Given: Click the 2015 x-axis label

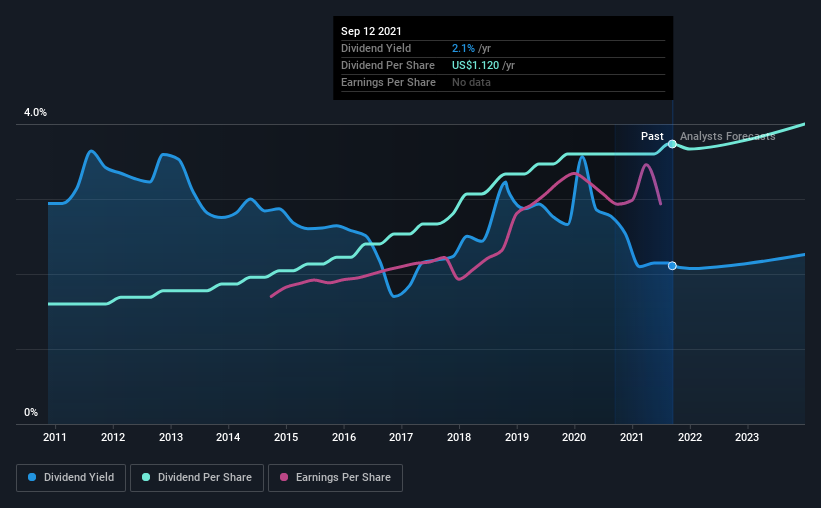Looking at the screenshot, I should tap(286, 437).
